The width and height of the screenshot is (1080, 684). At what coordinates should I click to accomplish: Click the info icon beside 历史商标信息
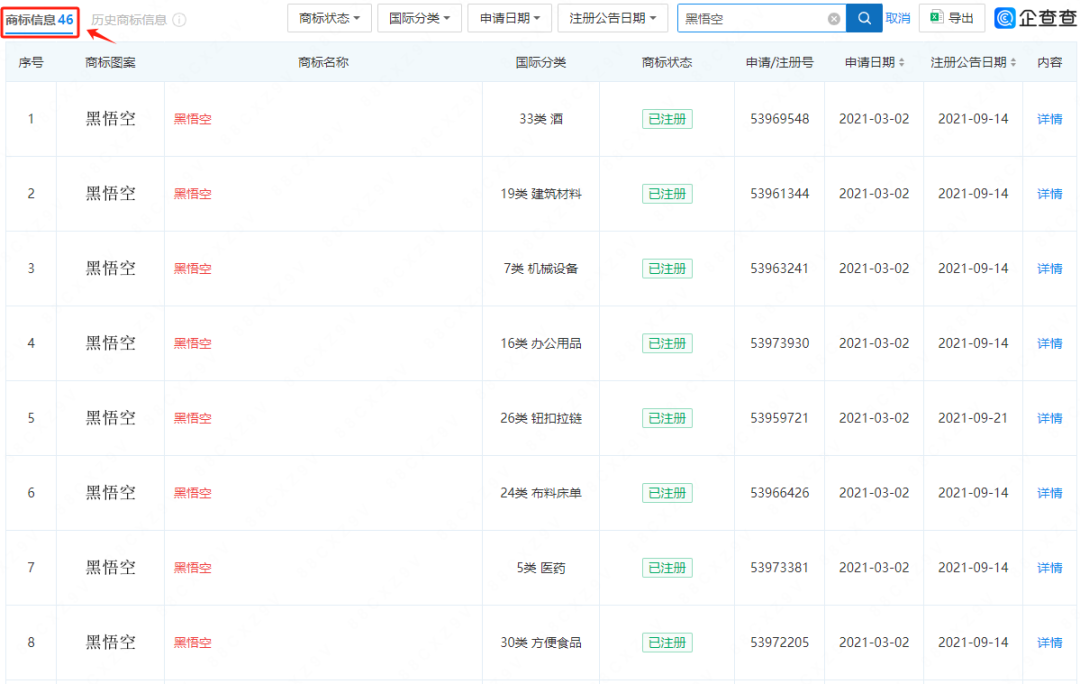coord(179,20)
